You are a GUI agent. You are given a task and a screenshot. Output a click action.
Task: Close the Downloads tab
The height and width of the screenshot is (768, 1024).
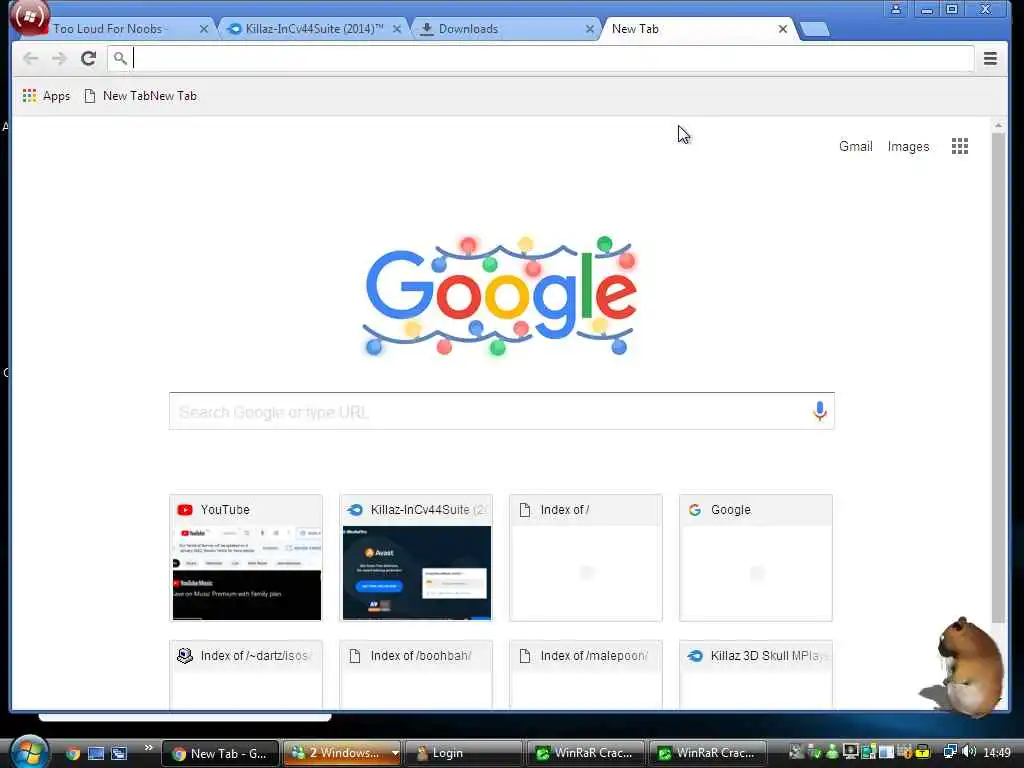[x=590, y=29]
